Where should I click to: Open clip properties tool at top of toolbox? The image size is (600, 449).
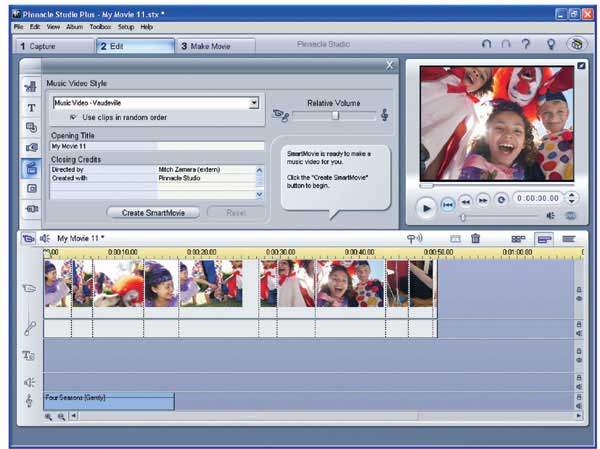pos(31,87)
